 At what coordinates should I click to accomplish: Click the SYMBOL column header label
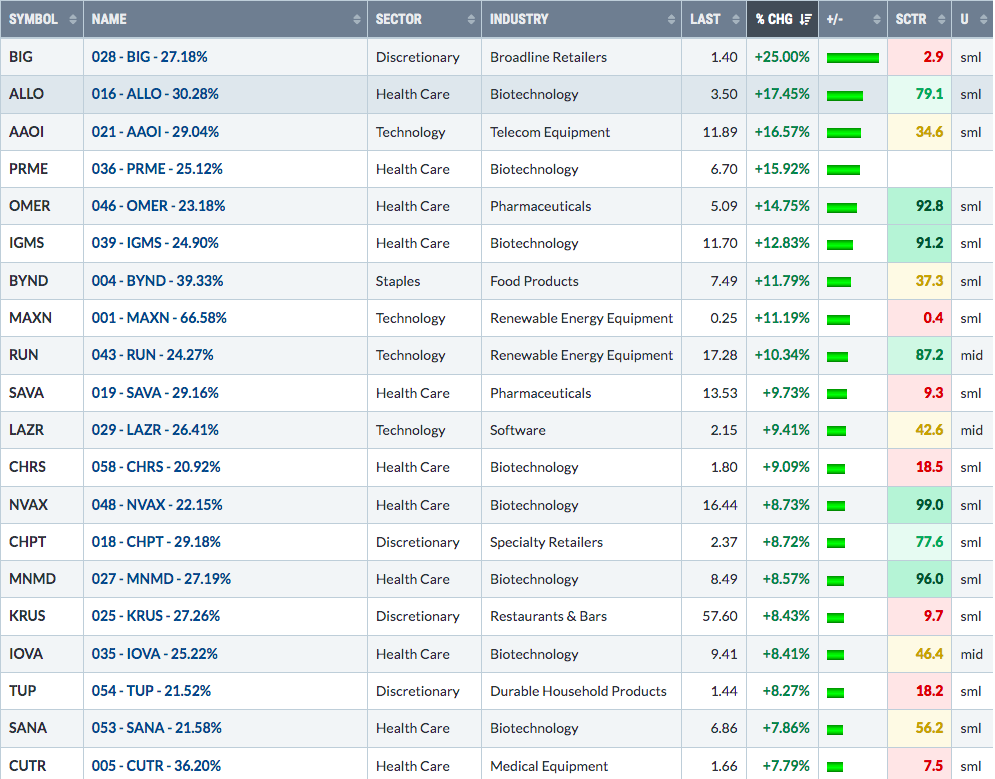coord(33,20)
